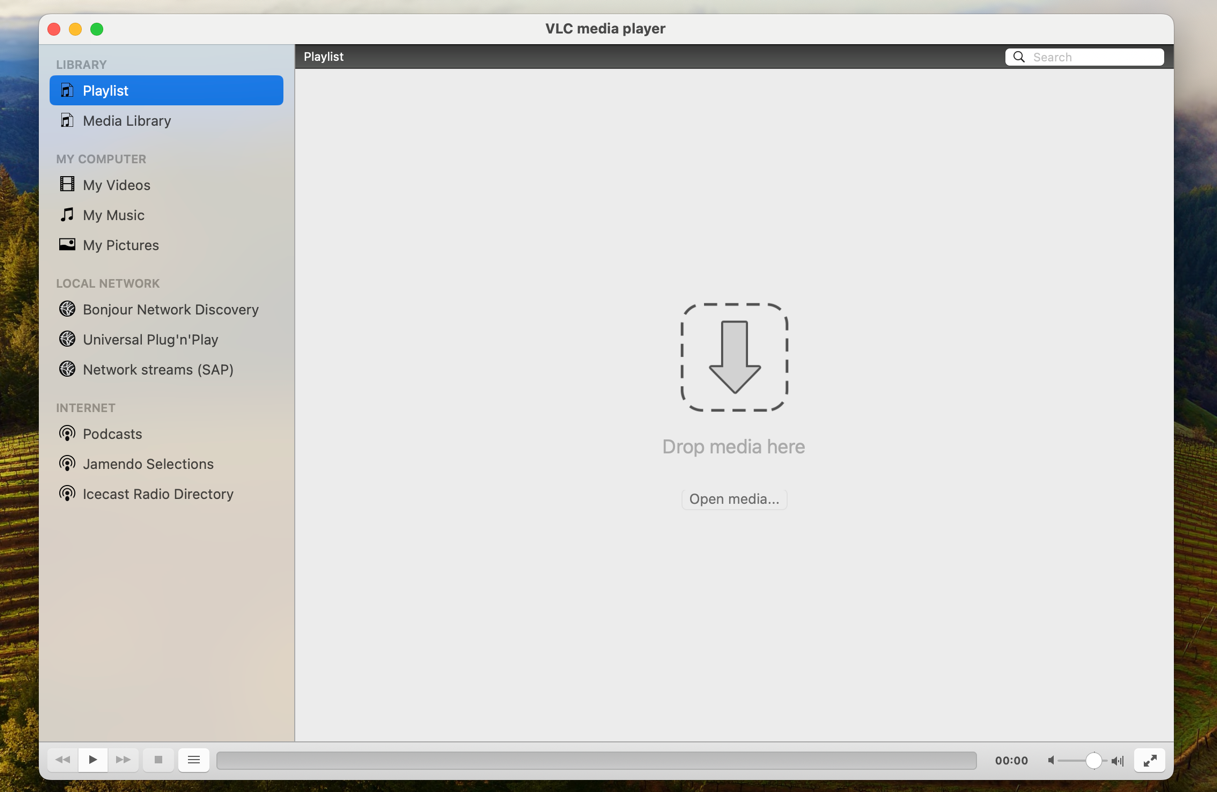Viewport: 1217px width, 792px height.
Task: Select Bonjour Network Discovery
Action: tap(166, 310)
